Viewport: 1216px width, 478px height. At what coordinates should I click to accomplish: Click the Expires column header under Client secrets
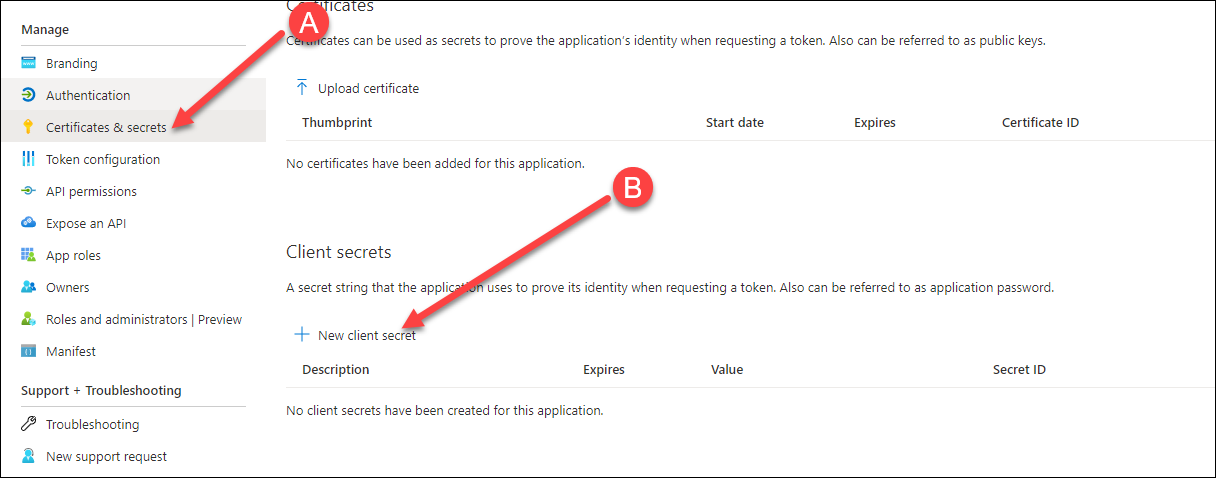pos(604,369)
